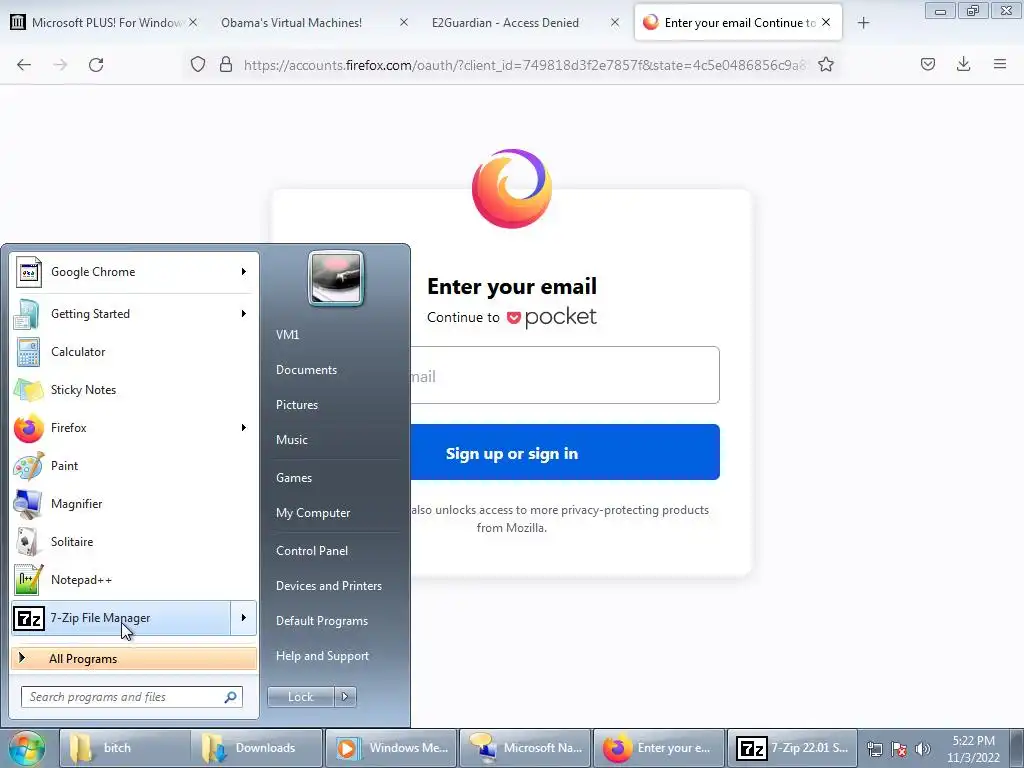Open Music library link
This screenshot has width=1024, height=768.
(291, 440)
